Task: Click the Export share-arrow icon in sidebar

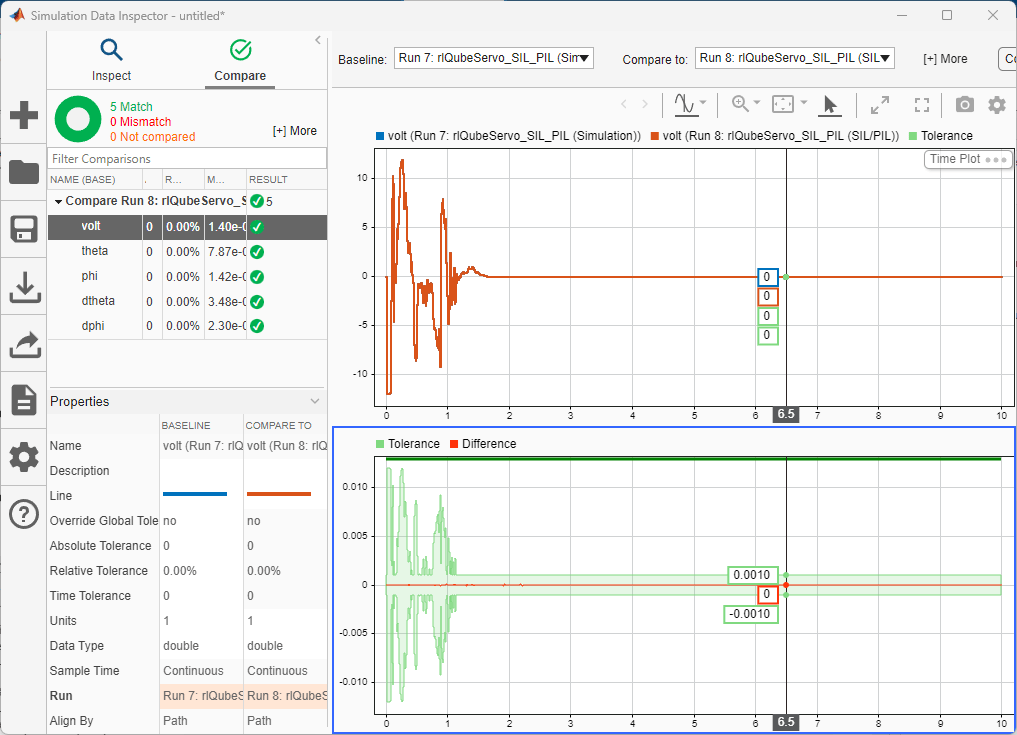Action: (x=24, y=344)
